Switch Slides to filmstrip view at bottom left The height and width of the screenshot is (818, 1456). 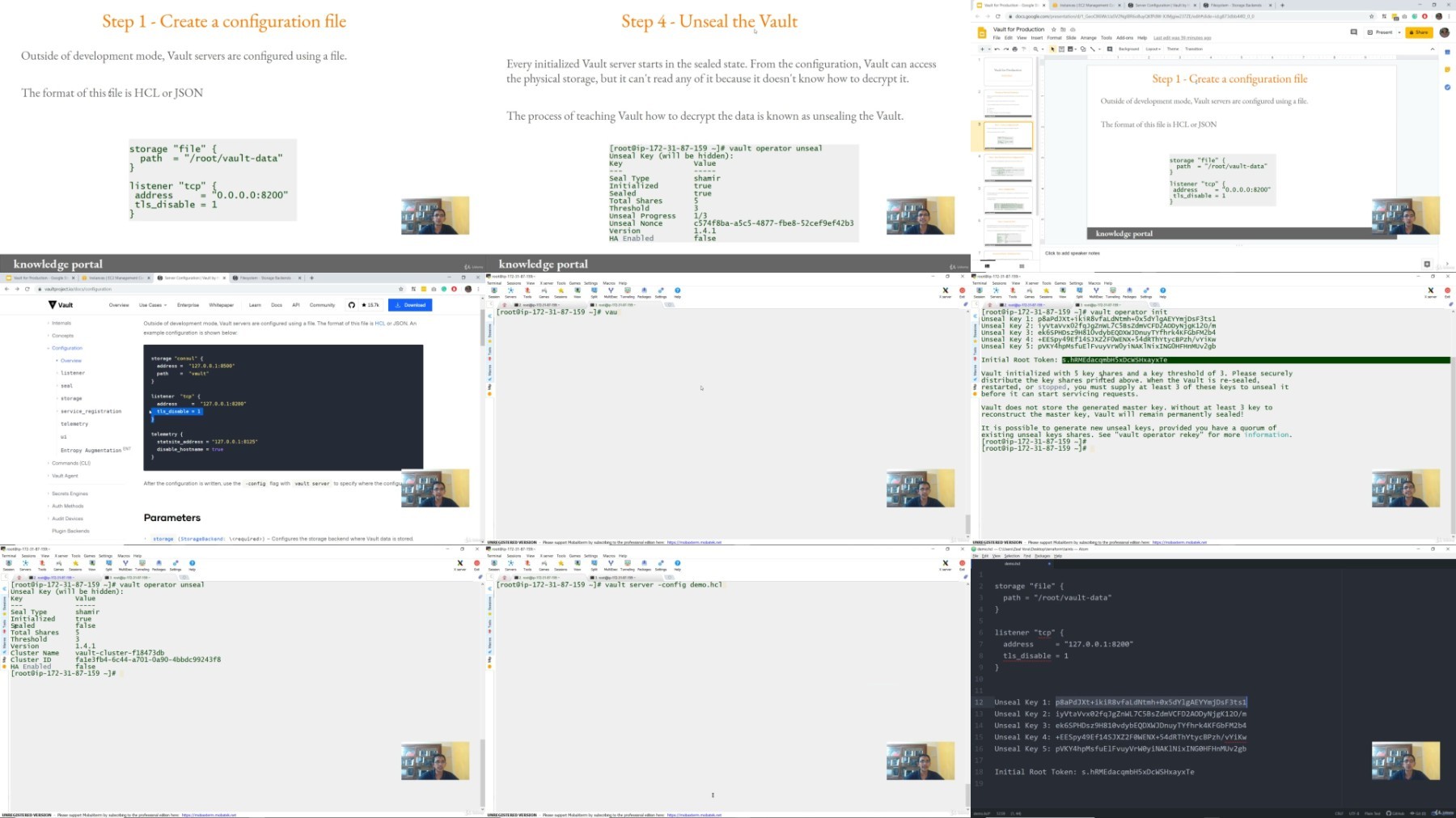pos(987,265)
